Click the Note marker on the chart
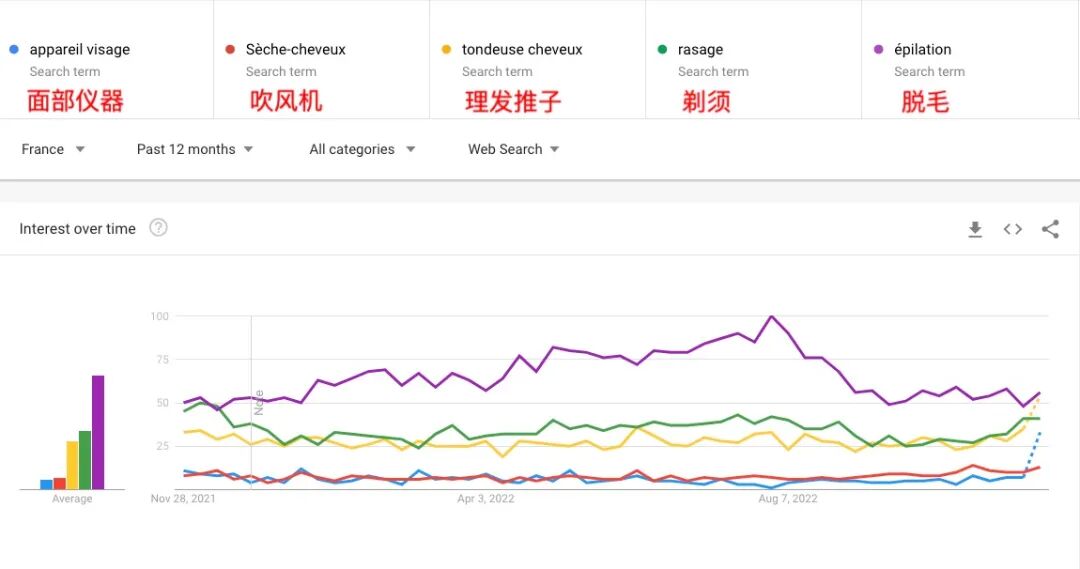Image resolution: width=1080 pixels, height=569 pixels. (259, 401)
